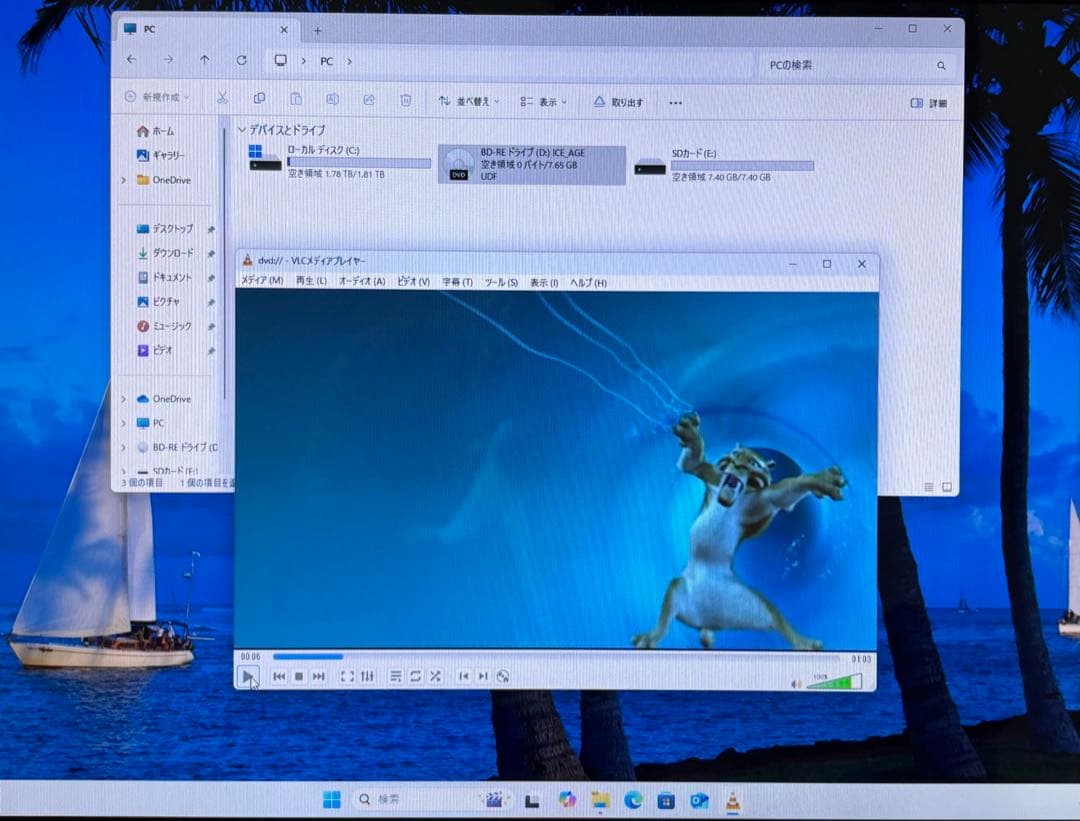
Task: Toggle fullscreen video in VLC
Action: pyautogui.click(x=348, y=676)
